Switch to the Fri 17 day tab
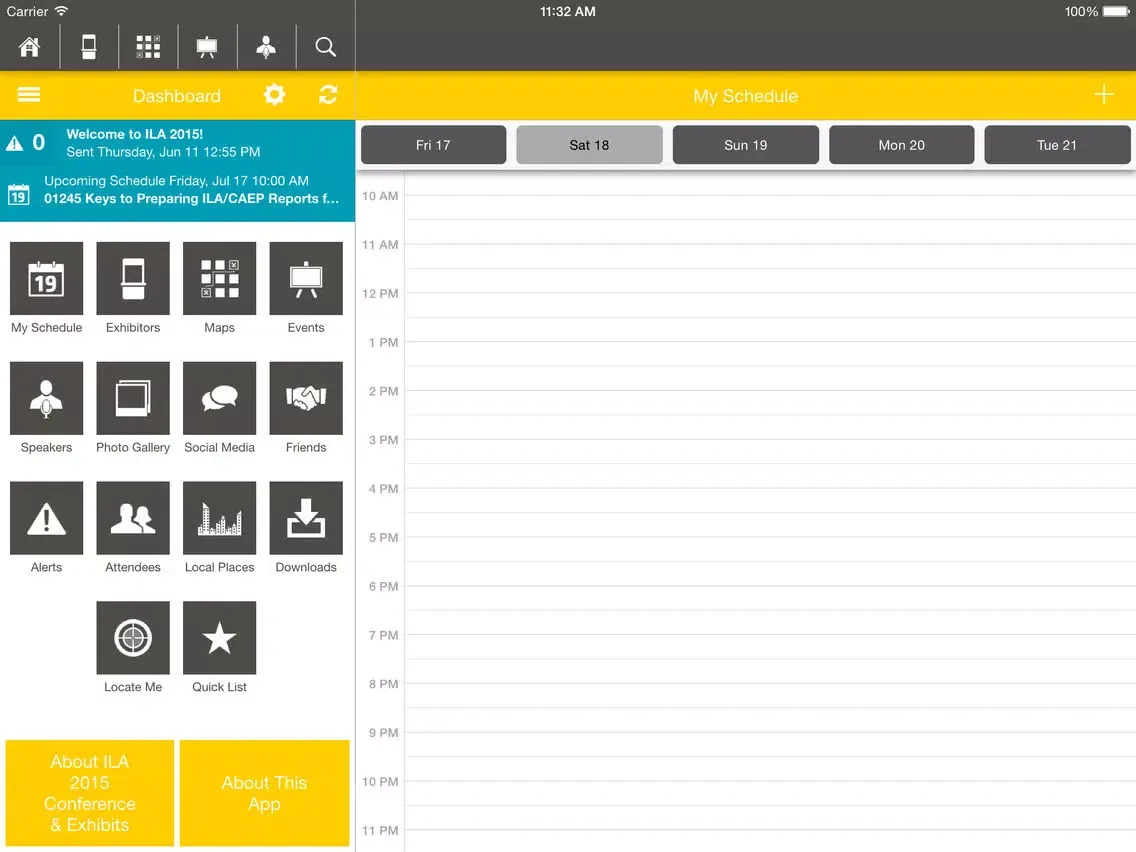1136x852 pixels. (x=433, y=145)
